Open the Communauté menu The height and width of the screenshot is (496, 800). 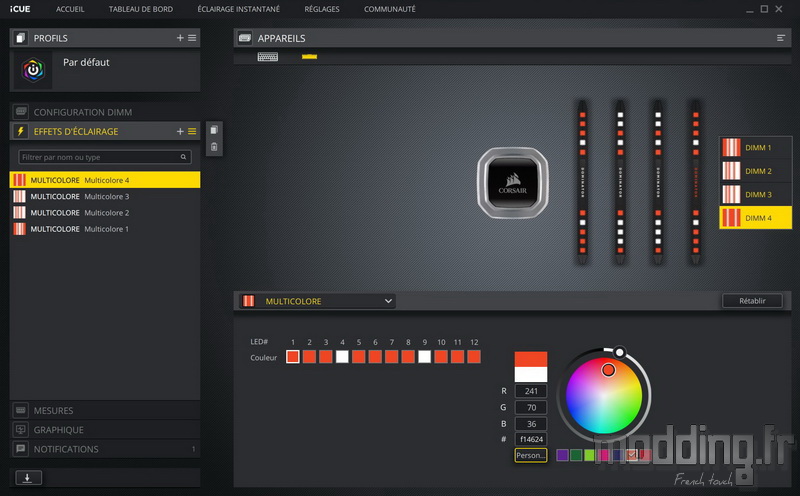click(389, 9)
